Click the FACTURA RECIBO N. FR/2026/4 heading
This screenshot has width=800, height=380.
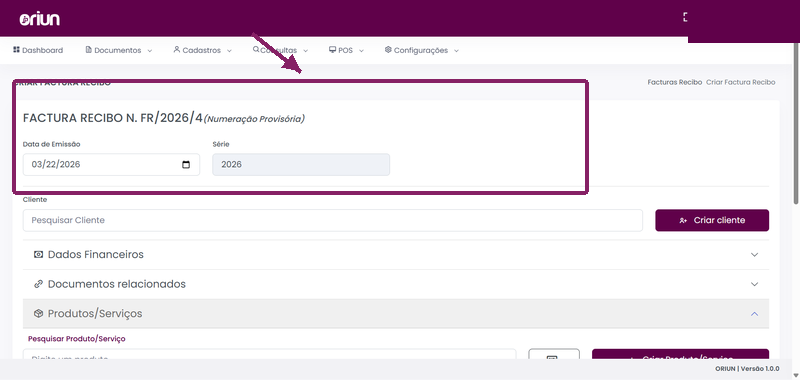[x=113, y=118]
